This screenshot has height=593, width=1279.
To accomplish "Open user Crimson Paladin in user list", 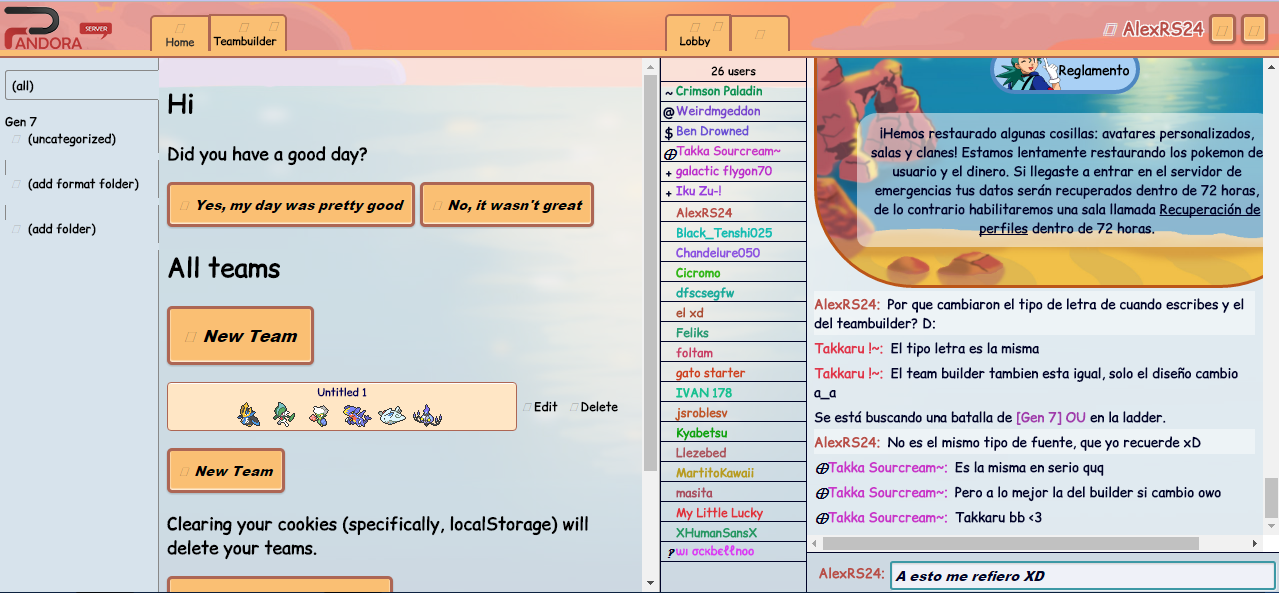I will 733,91.
